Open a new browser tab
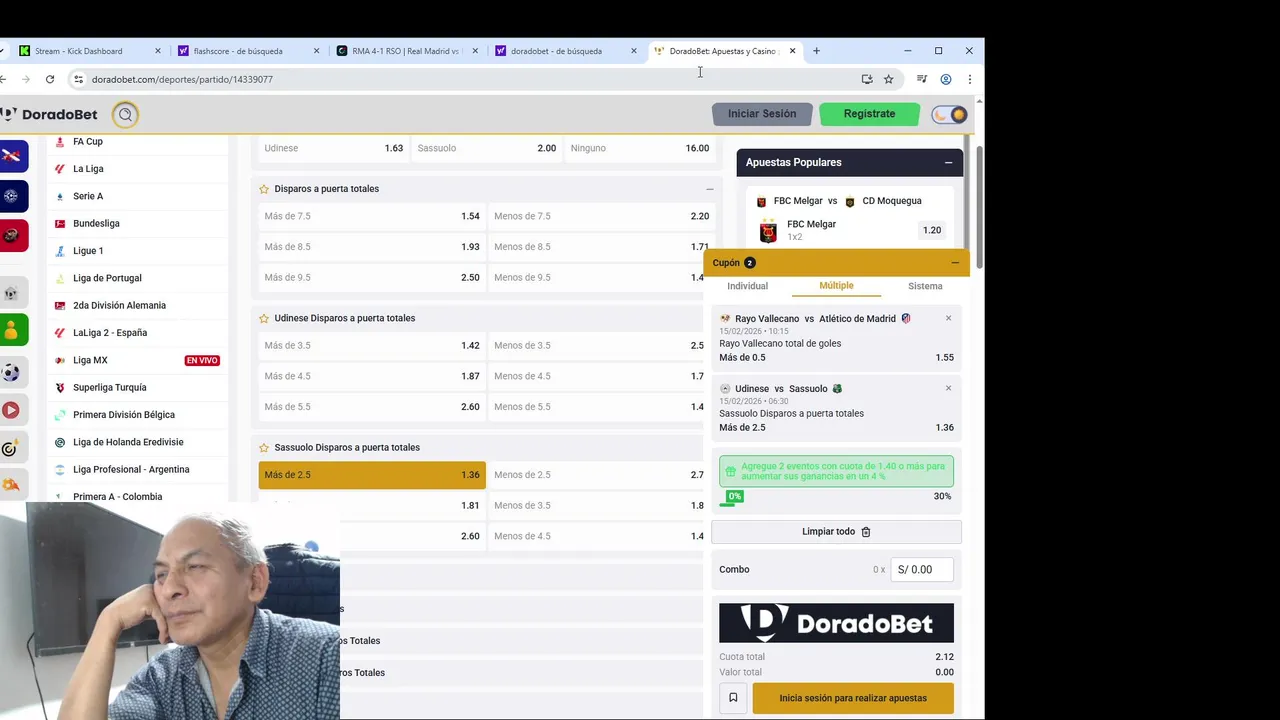 pos(816,51)
